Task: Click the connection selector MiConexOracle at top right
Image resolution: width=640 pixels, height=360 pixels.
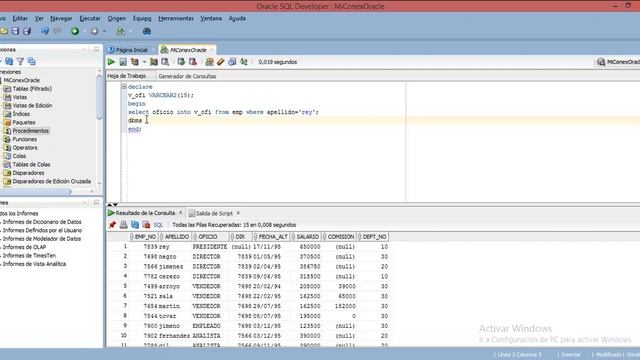Action: point(619,62)
